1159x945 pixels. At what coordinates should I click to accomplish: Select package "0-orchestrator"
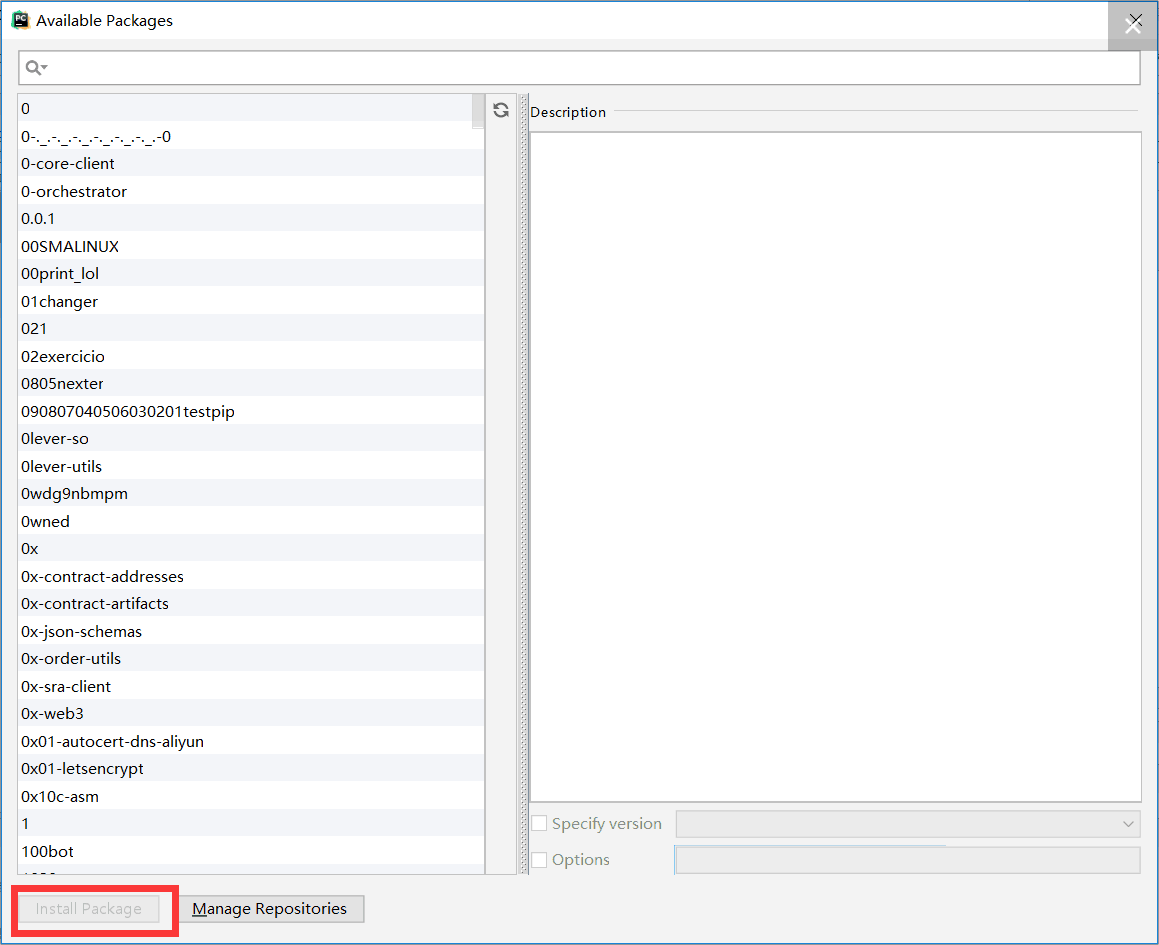click(x=251, y=192)
